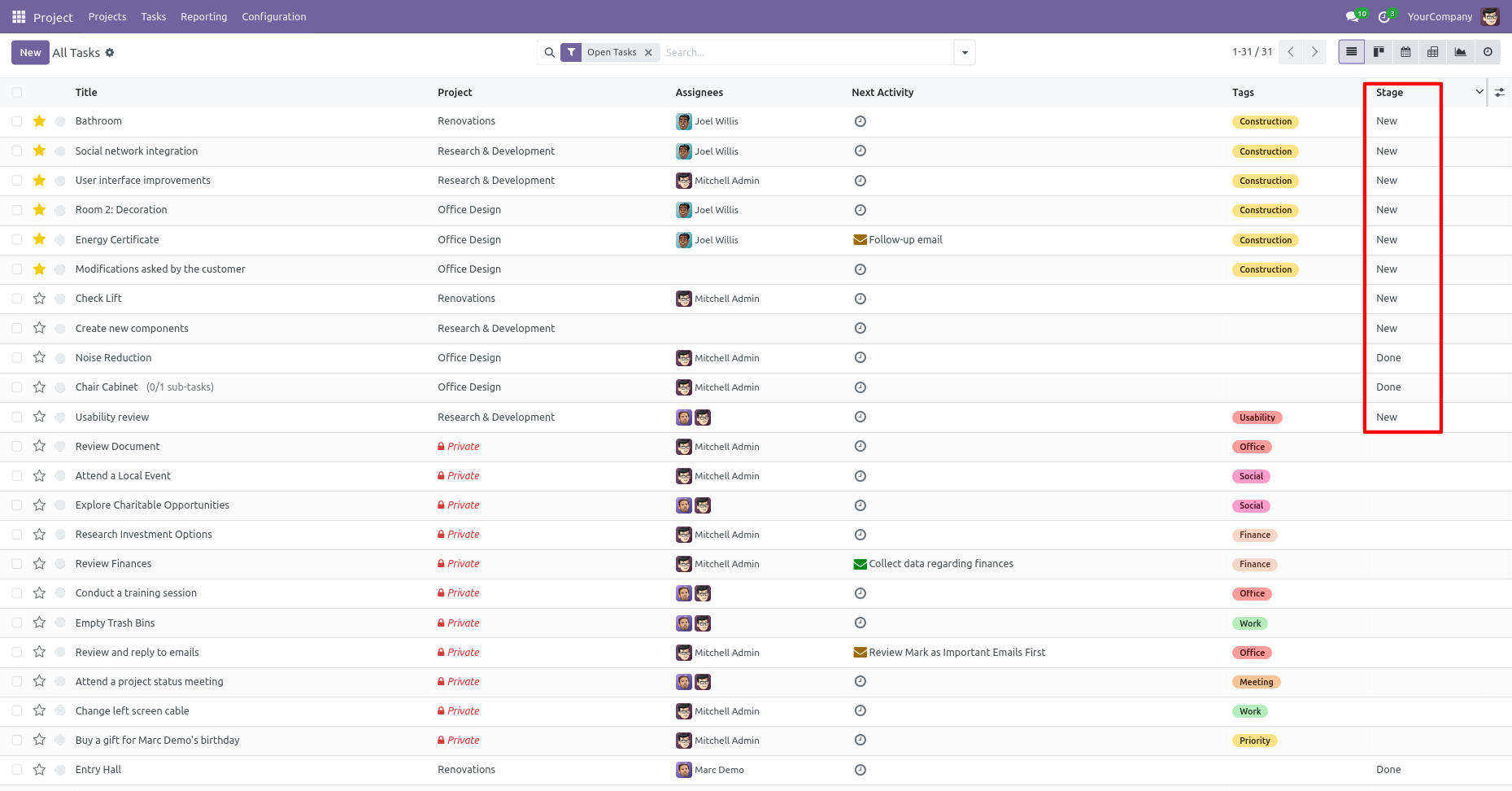Screen dimensions: 1512x791
Task: Expand the Stage column dropdown chevron
Action: coord(1479,92)
